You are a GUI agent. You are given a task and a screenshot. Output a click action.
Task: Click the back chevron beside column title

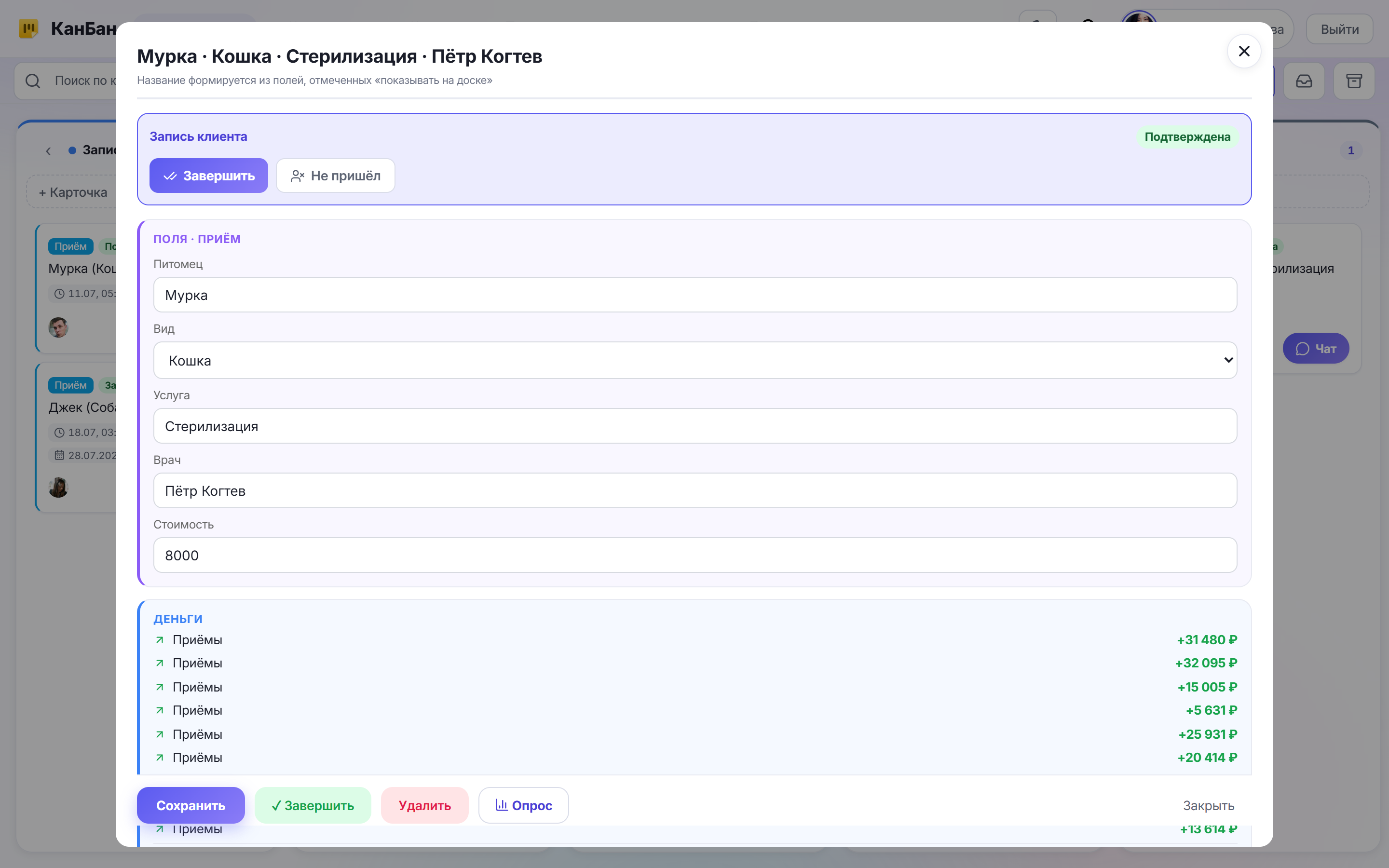(x=48, y=151)
